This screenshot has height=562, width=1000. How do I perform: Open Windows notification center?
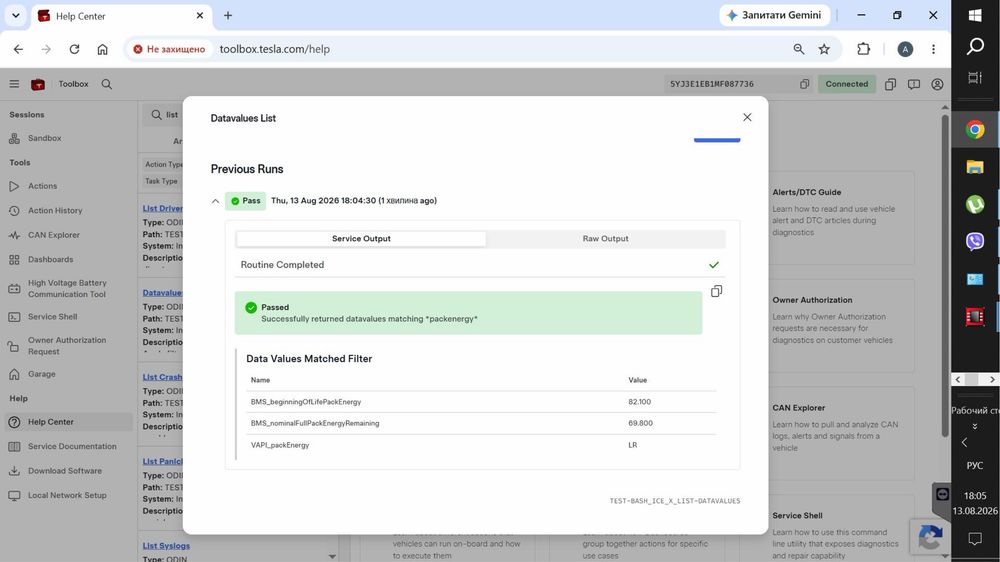coord(975,539)
